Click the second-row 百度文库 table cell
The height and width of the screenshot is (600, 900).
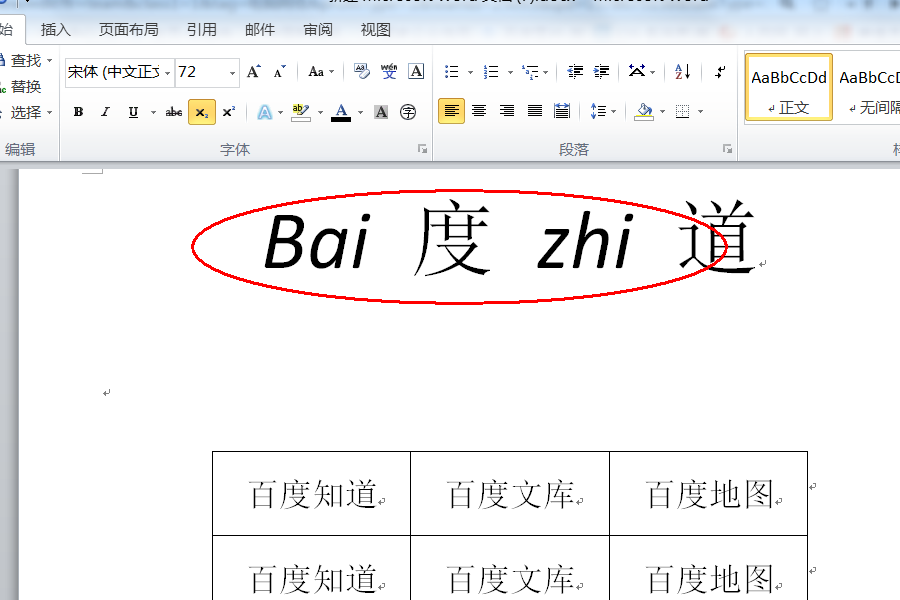tap(510, 568)
